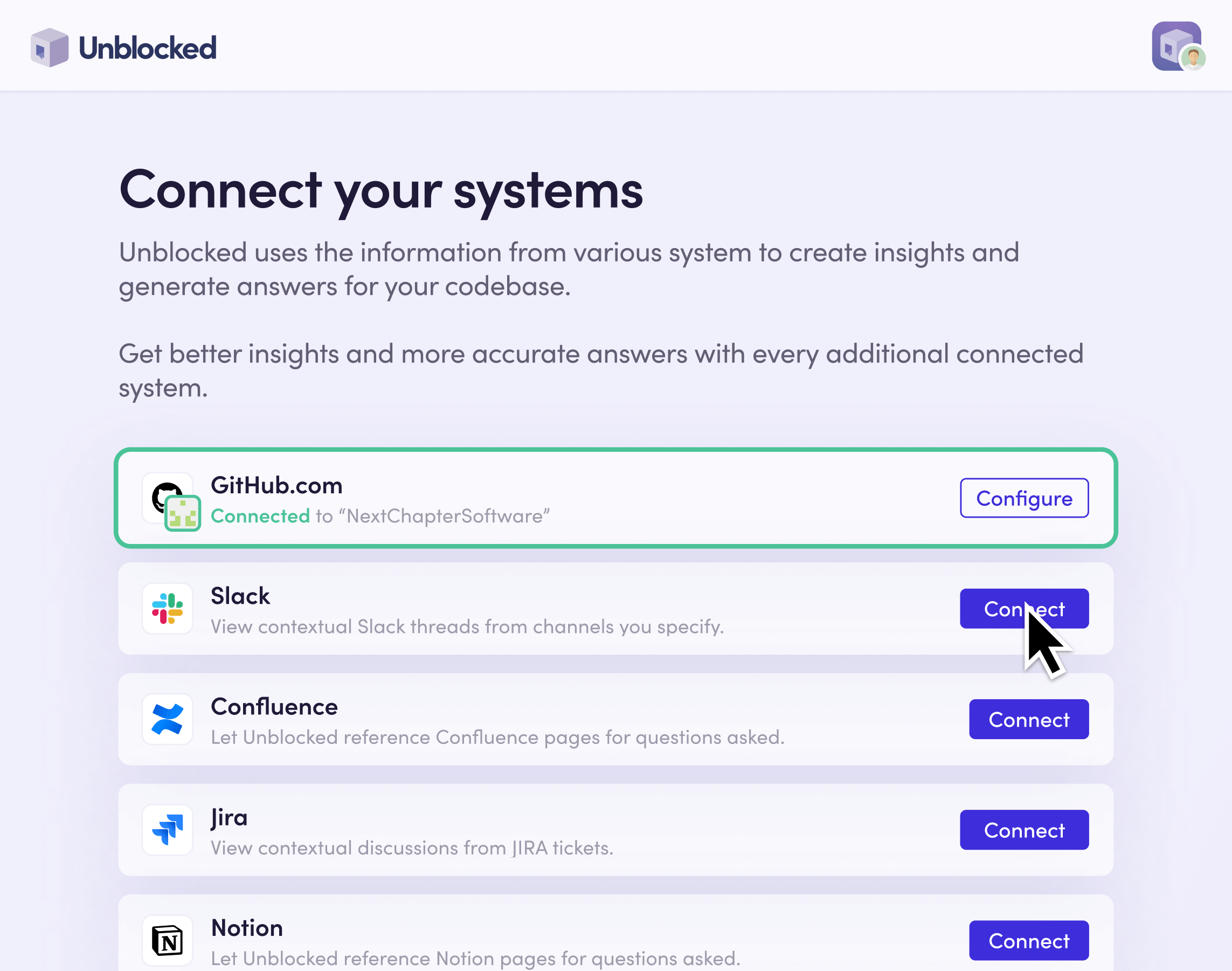Click the Jira row title

pyautogui.click(x=230, y=817)
